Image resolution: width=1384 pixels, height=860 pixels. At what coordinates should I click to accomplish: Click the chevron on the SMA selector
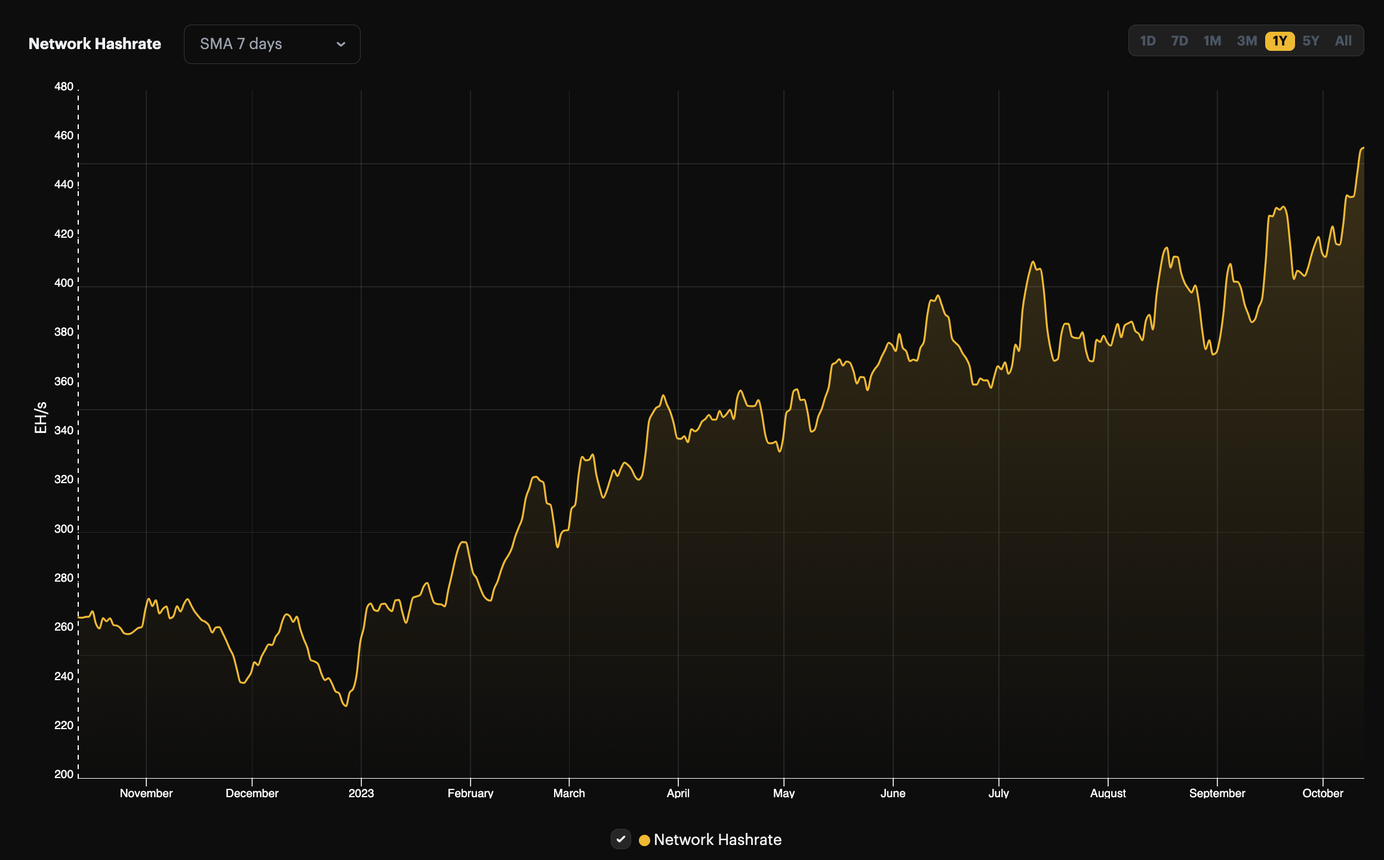click(341, 44)
